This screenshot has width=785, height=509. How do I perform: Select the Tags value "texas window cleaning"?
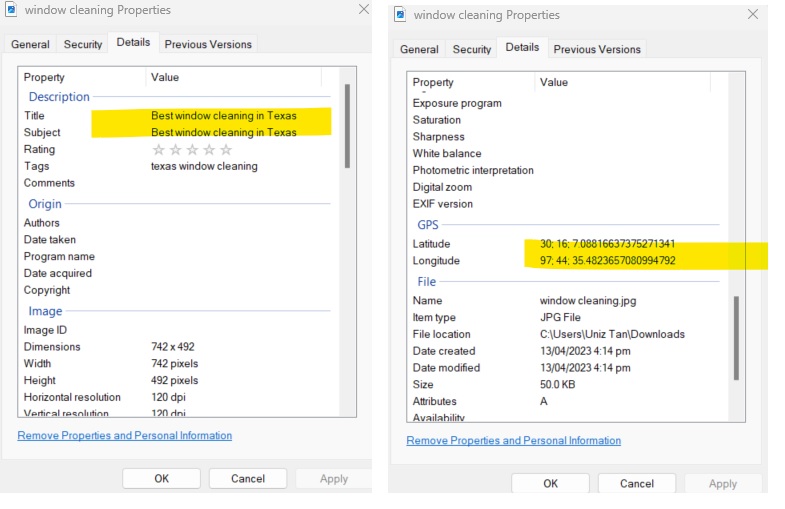click(204, 166)
